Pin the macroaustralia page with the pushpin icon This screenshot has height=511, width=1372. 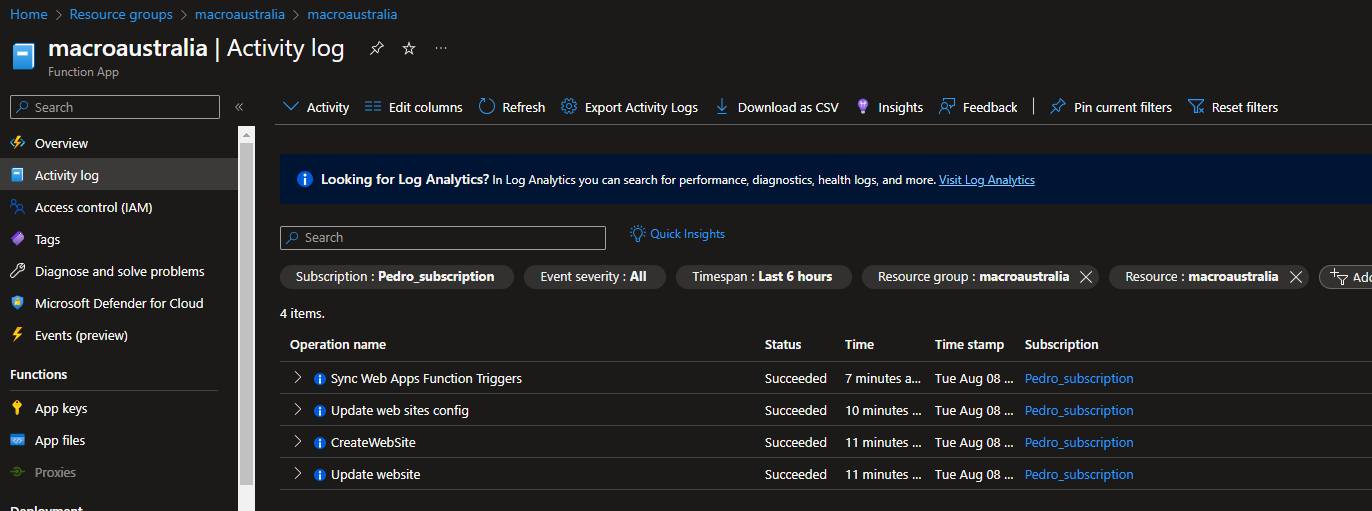pos(377,48)
